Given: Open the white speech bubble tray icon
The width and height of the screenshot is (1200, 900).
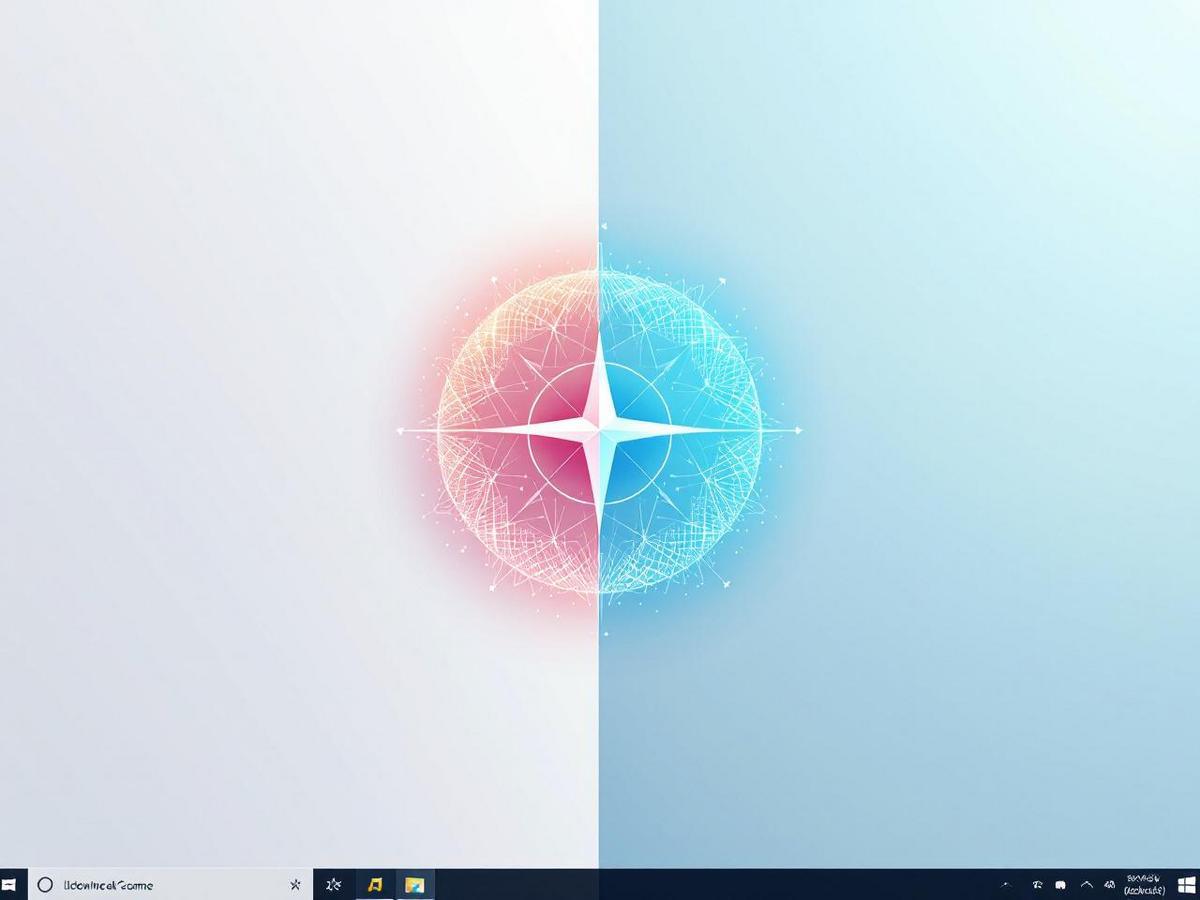Looking at the screenshot, I should tap(1060, 885).
